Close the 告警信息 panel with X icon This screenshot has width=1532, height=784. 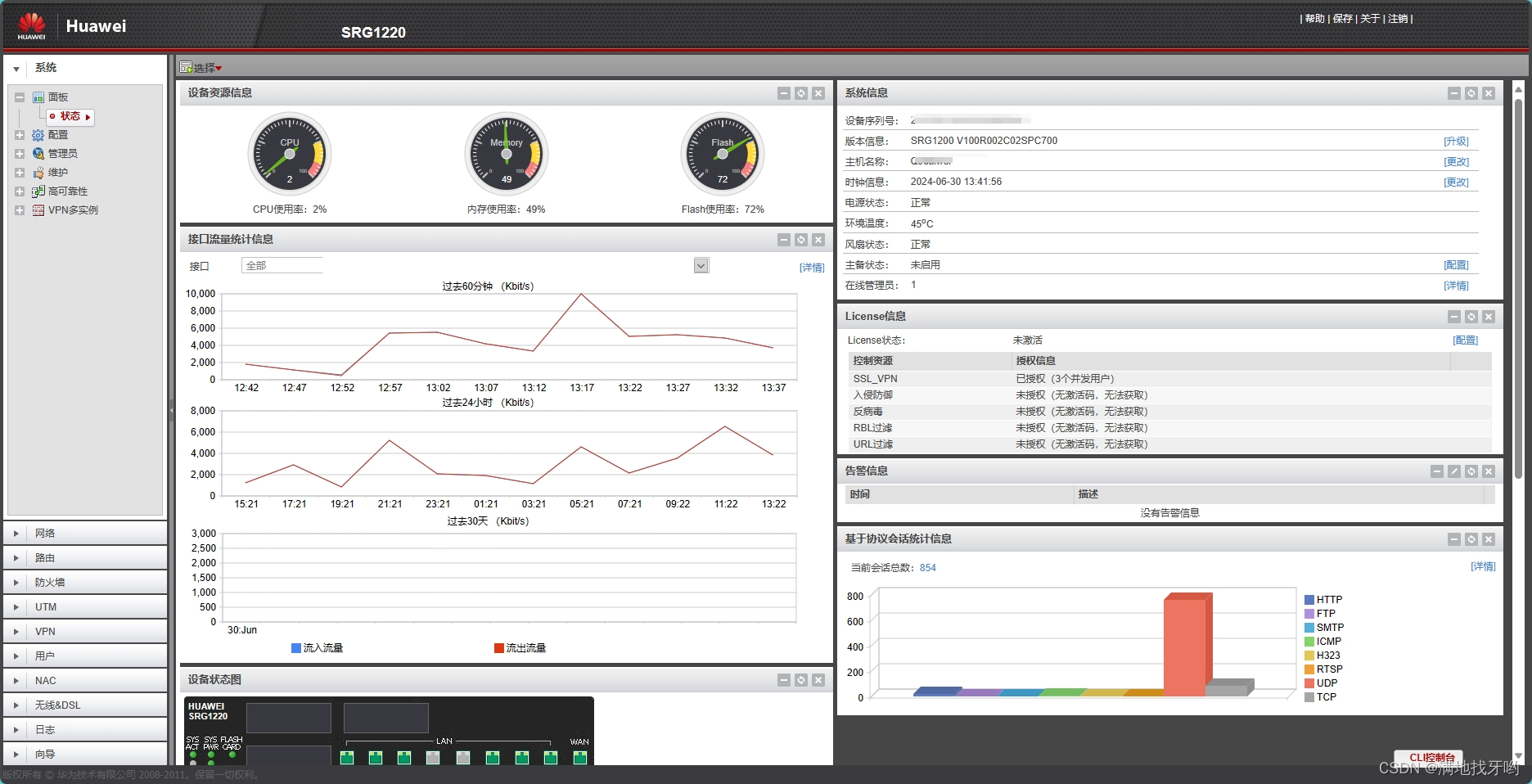click(1489, 471)
